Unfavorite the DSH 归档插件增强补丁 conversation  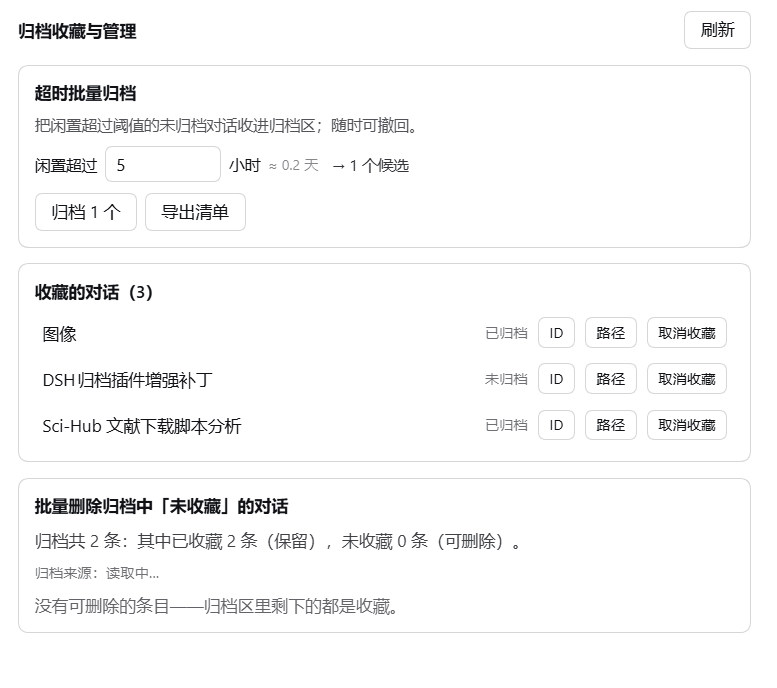click(687, 379)
